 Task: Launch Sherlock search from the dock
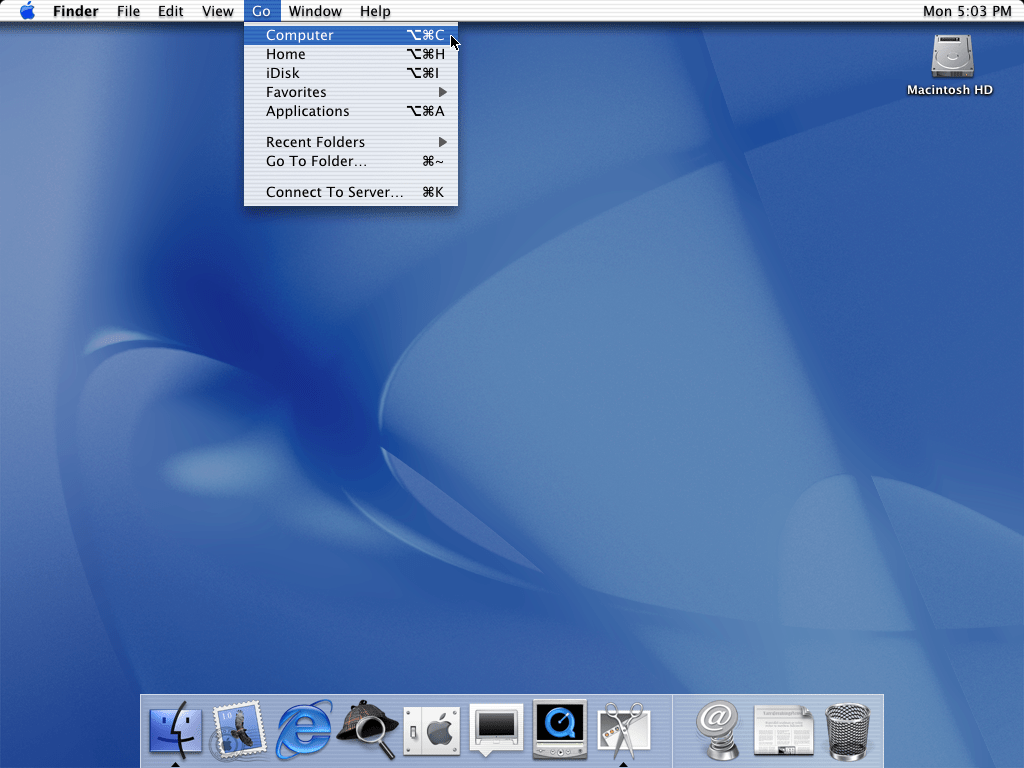click(x=368, y=731)
